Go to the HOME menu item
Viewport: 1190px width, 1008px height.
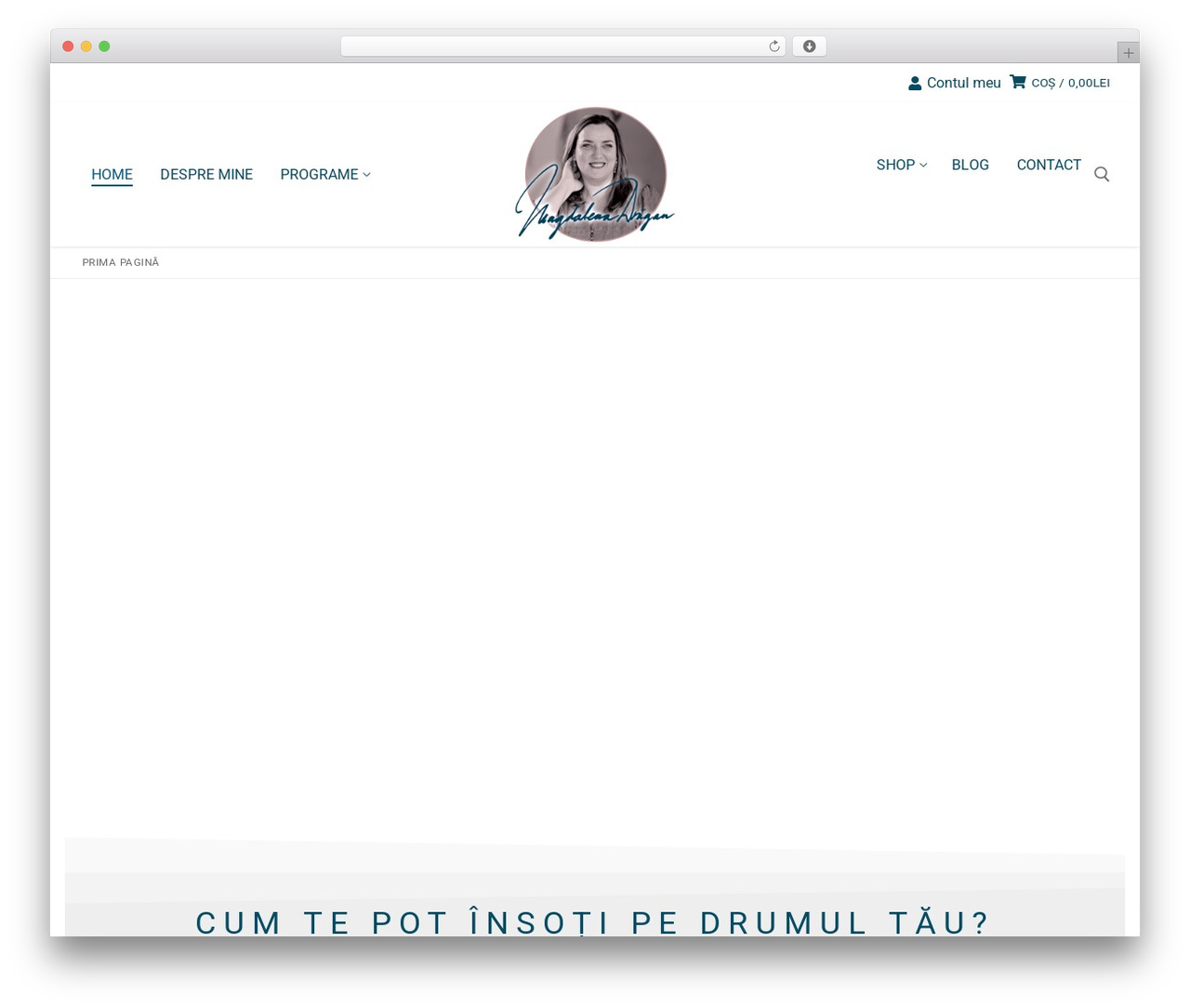coord(112,175)
